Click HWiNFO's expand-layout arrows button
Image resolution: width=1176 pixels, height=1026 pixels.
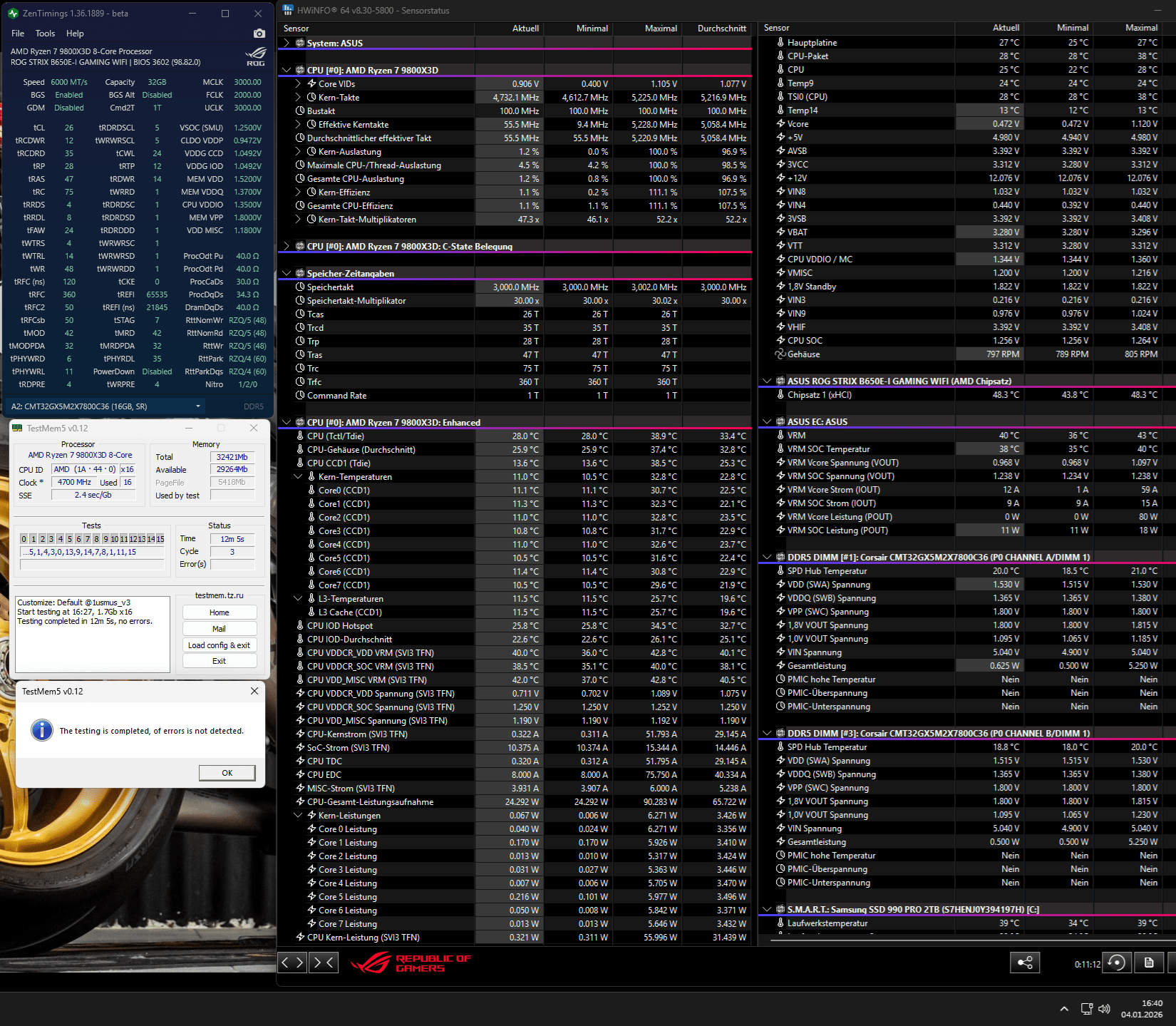tap(292, 963)
